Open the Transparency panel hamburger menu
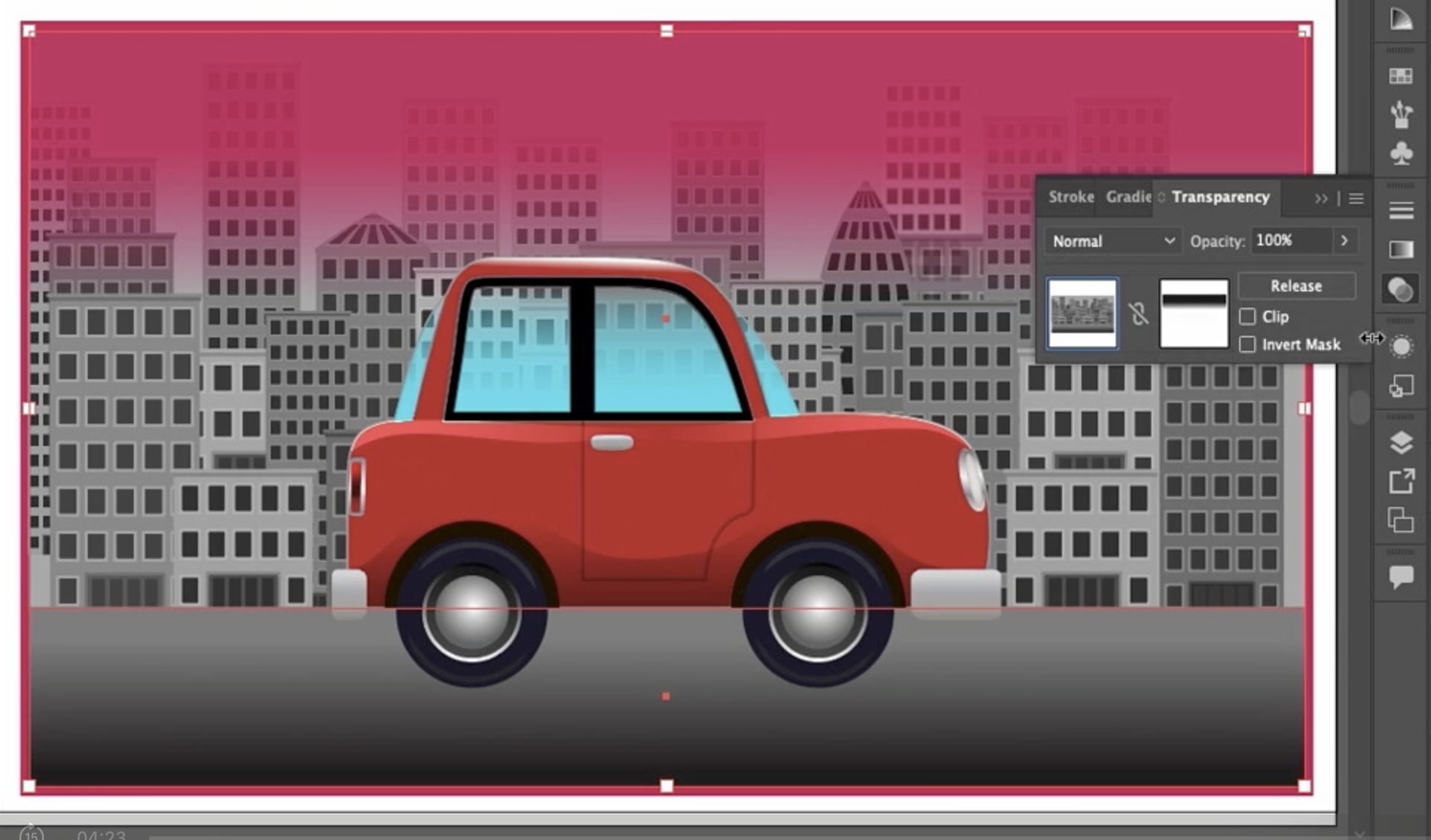 1356,198
